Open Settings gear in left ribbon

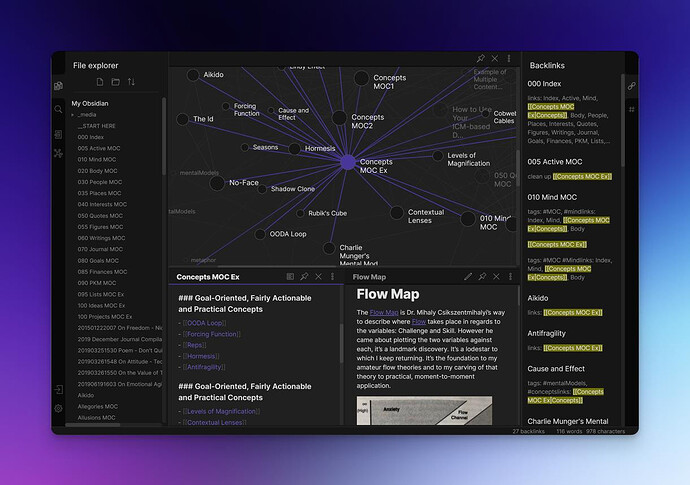[x=58, y=408]
